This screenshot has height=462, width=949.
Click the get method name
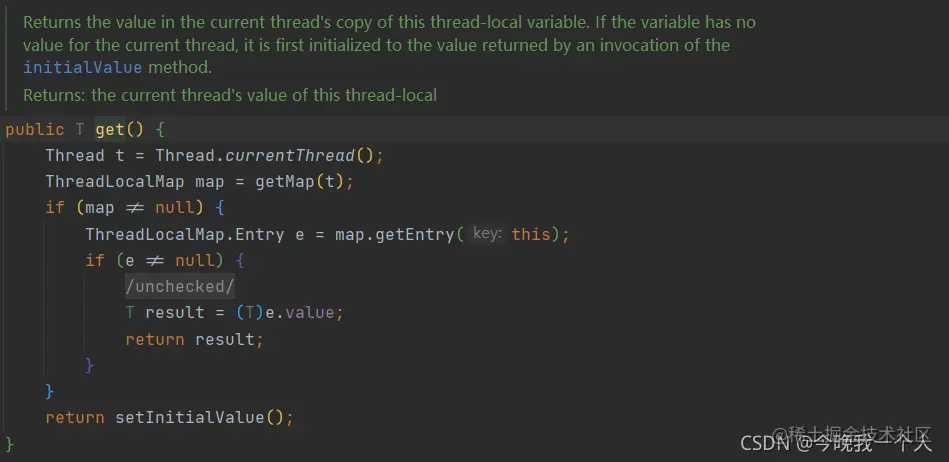[110, 130]
